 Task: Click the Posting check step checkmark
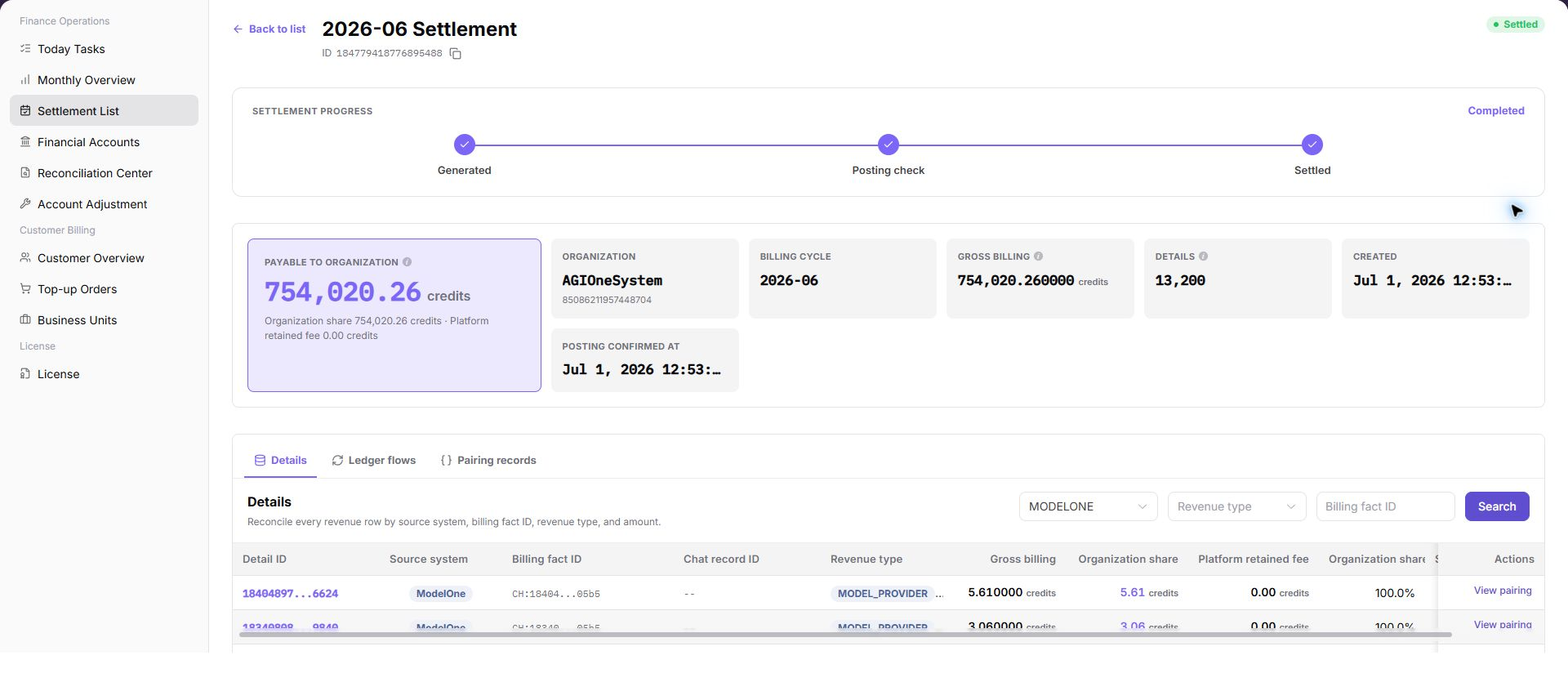pos(888,145)
